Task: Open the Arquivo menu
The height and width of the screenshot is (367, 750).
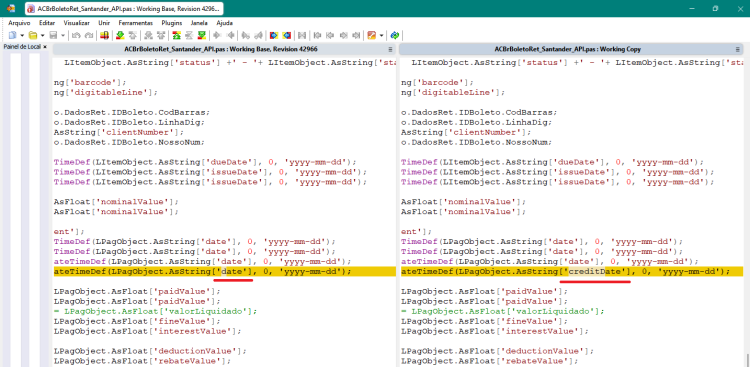Action: tap(19, 22)
